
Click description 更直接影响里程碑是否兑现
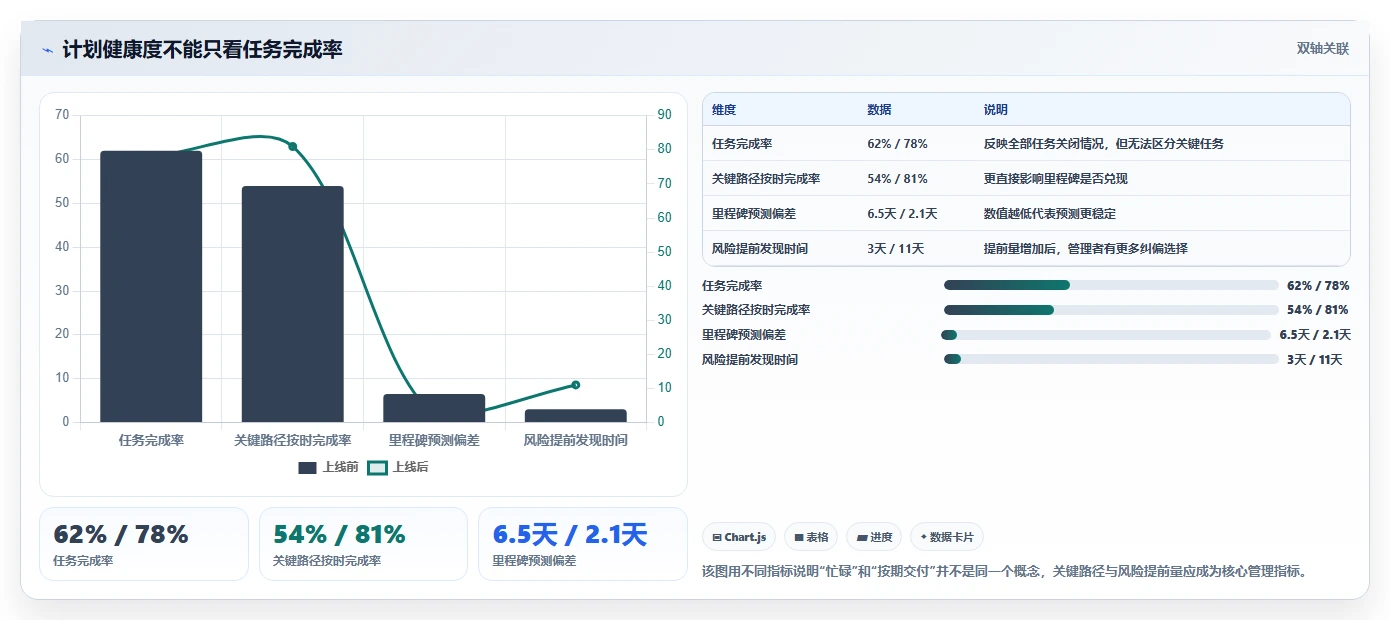(1056, 179)
